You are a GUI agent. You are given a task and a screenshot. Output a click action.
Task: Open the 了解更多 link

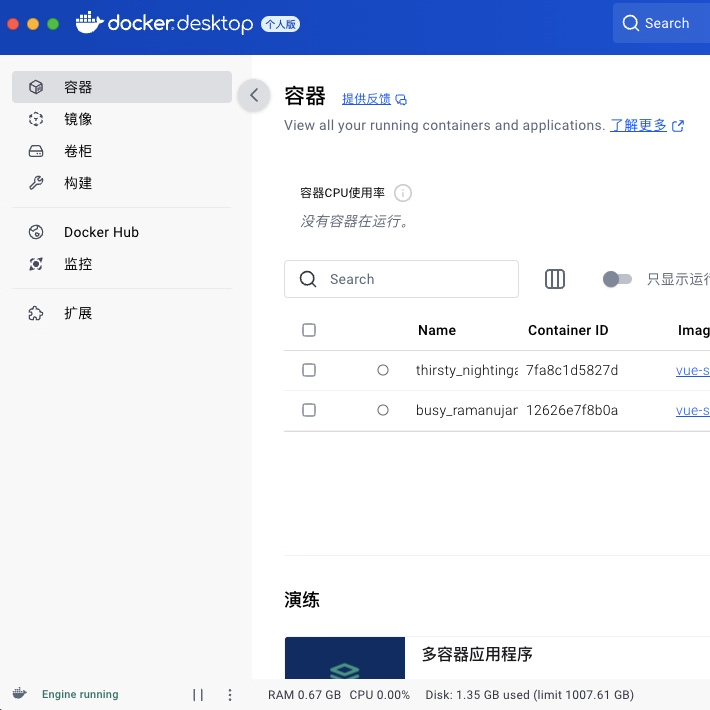click(x=638, y=125)
